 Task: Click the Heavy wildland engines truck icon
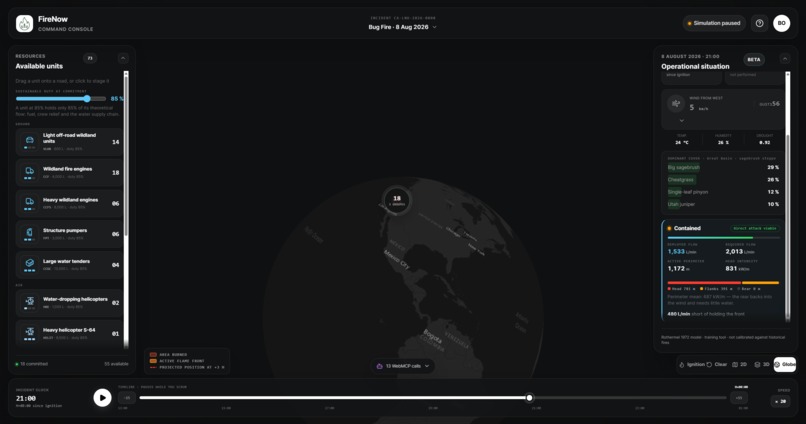(30, 203)
